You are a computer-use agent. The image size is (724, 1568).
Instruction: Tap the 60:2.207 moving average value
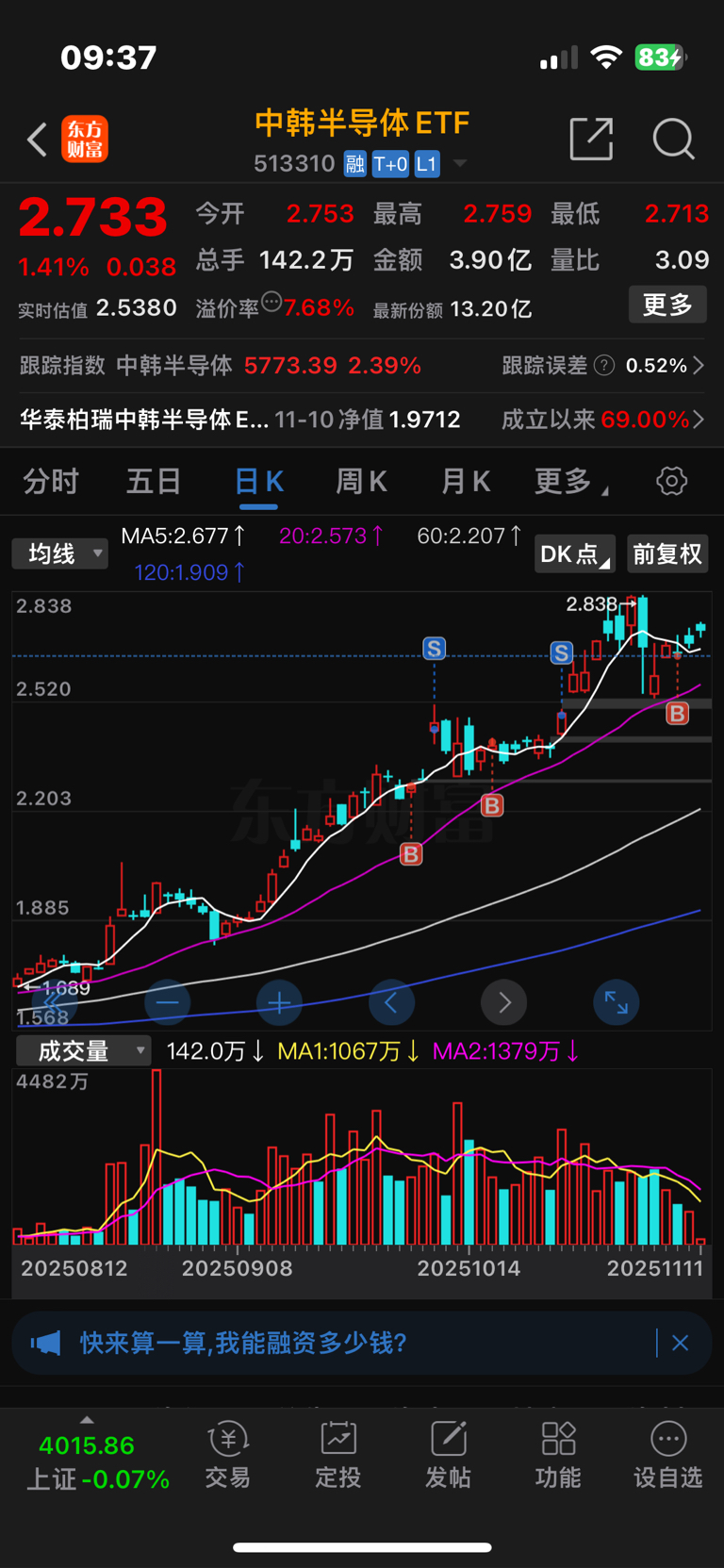coord(469,536)
